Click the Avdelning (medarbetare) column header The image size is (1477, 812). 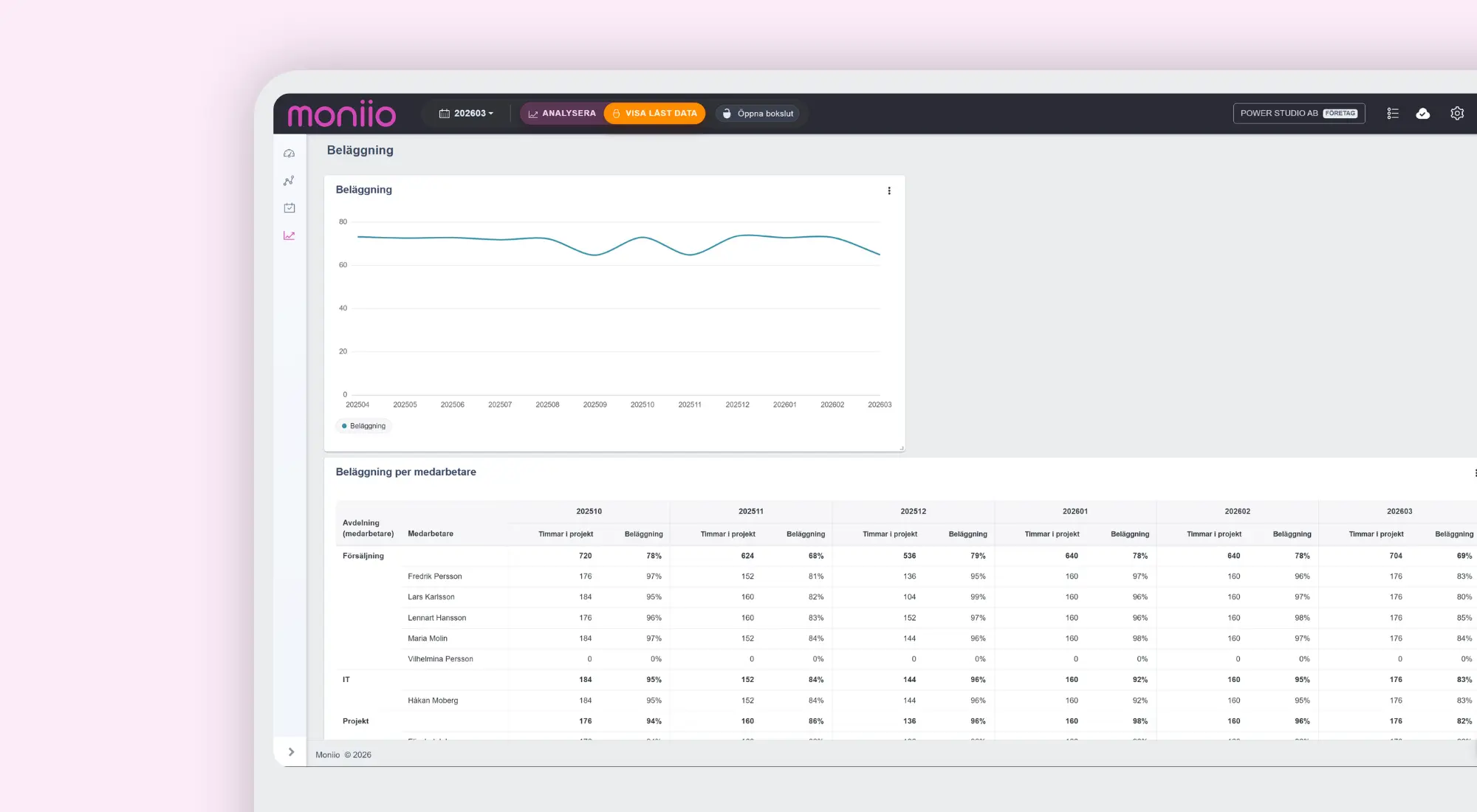click(x=368, y=529)
